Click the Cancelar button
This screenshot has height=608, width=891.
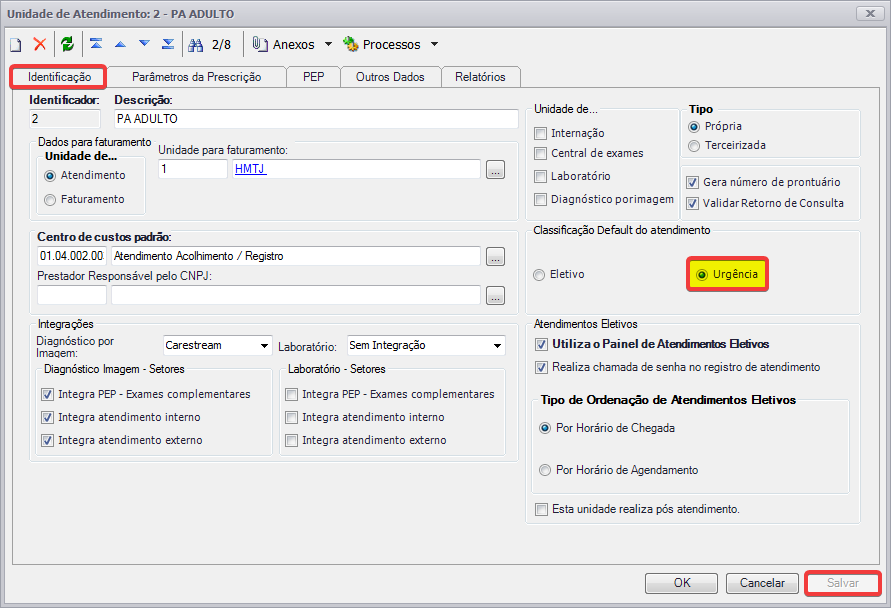[762, 583]
